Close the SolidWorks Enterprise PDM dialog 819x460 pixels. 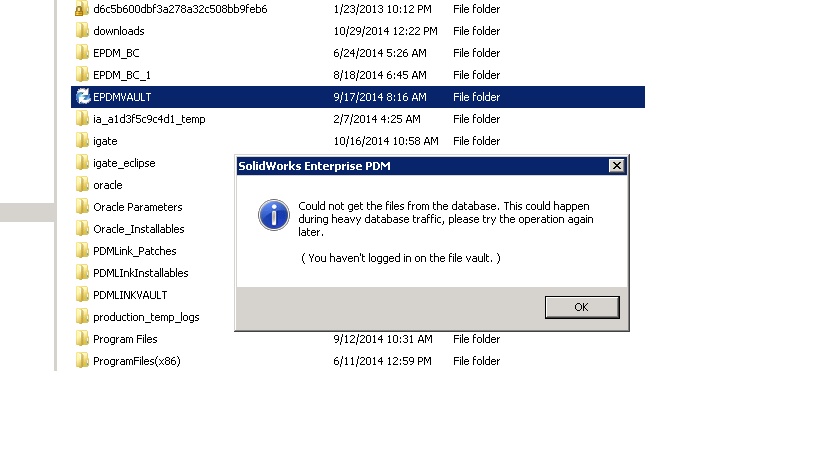[616, 166]
